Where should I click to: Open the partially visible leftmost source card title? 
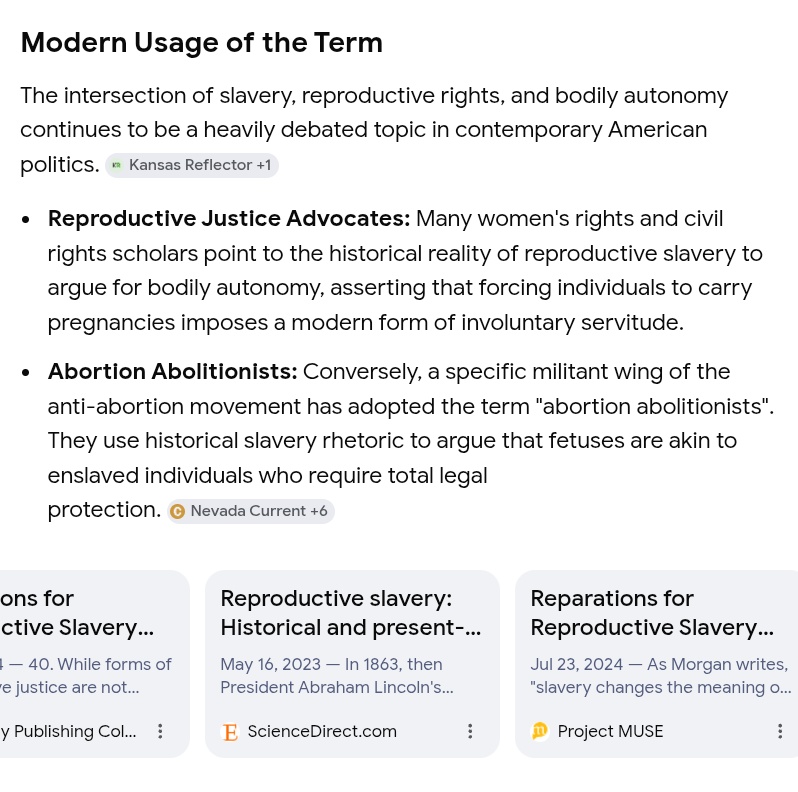point(77,613)
